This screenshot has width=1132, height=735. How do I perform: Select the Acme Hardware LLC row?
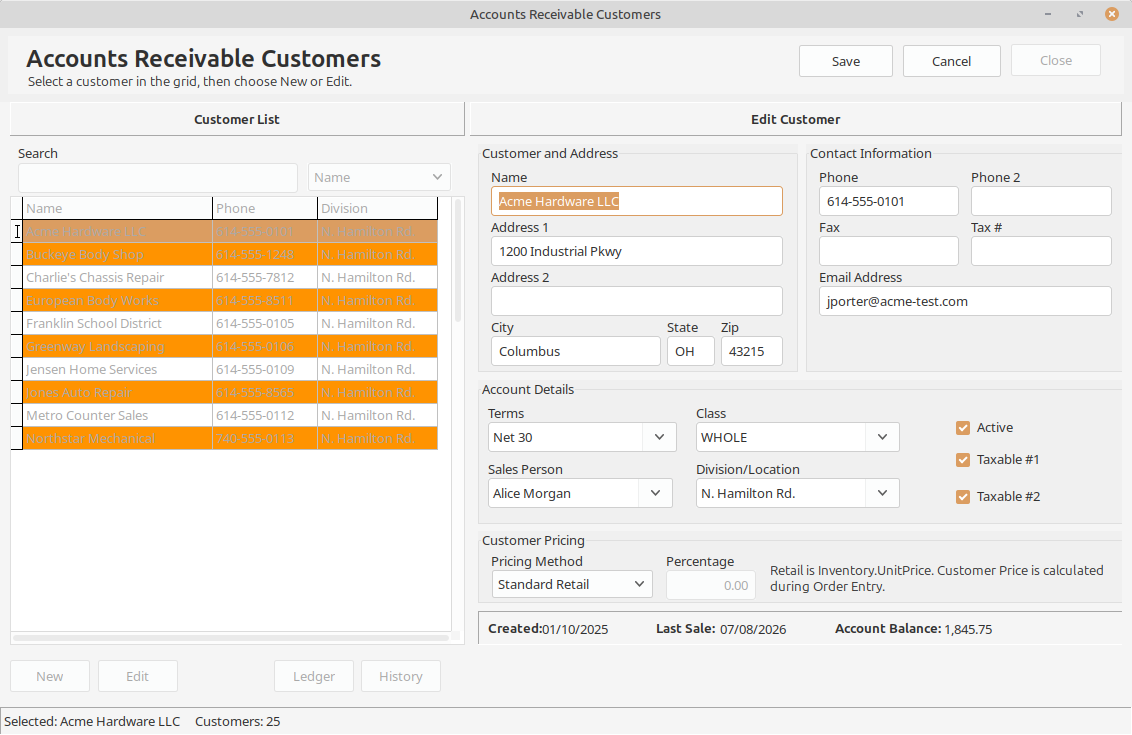[x=230, y=232]
